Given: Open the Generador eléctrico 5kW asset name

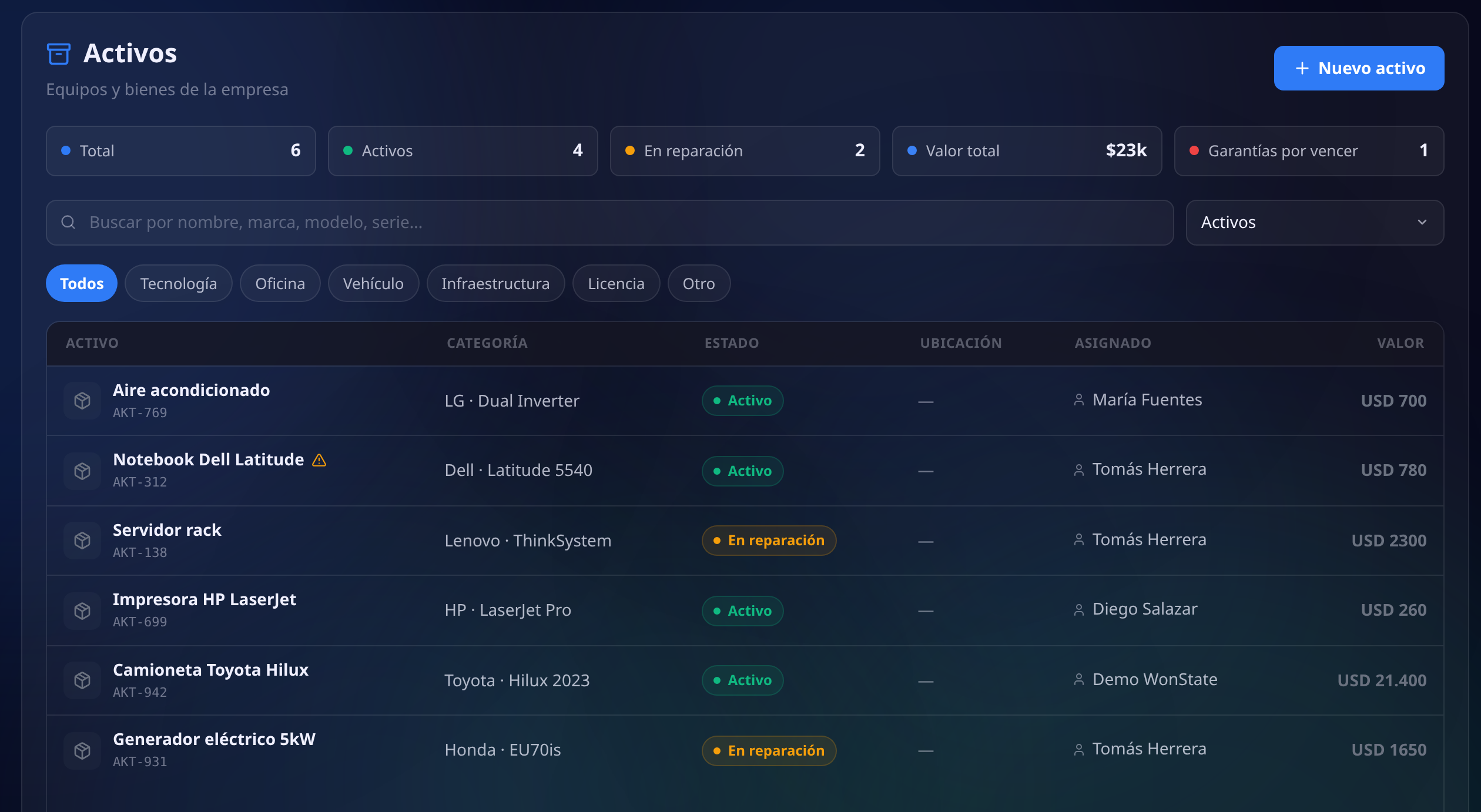Looking at the screenshot, I should click(214, 739).
